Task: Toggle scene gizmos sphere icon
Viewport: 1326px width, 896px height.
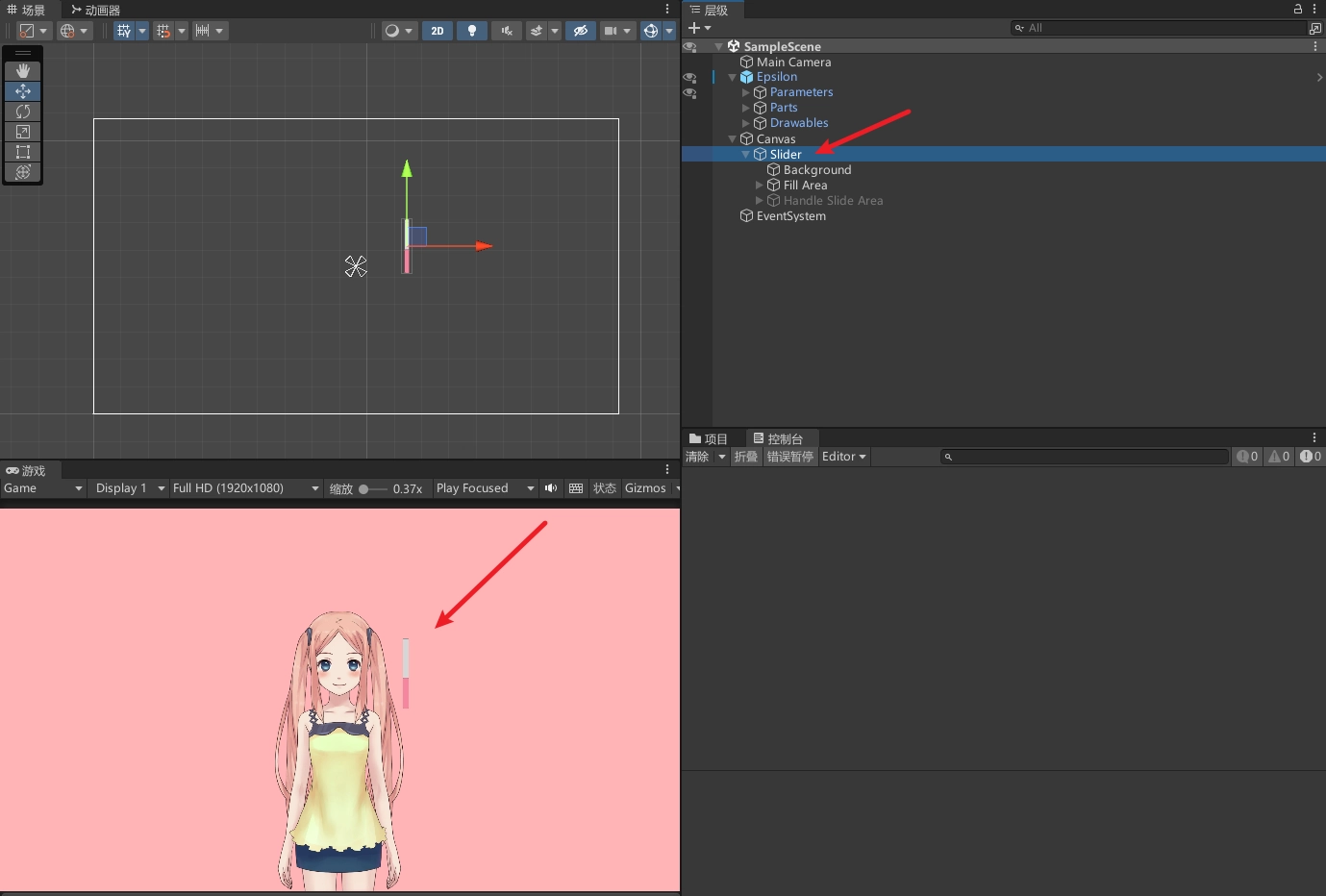Action: [x=651, y=31]
